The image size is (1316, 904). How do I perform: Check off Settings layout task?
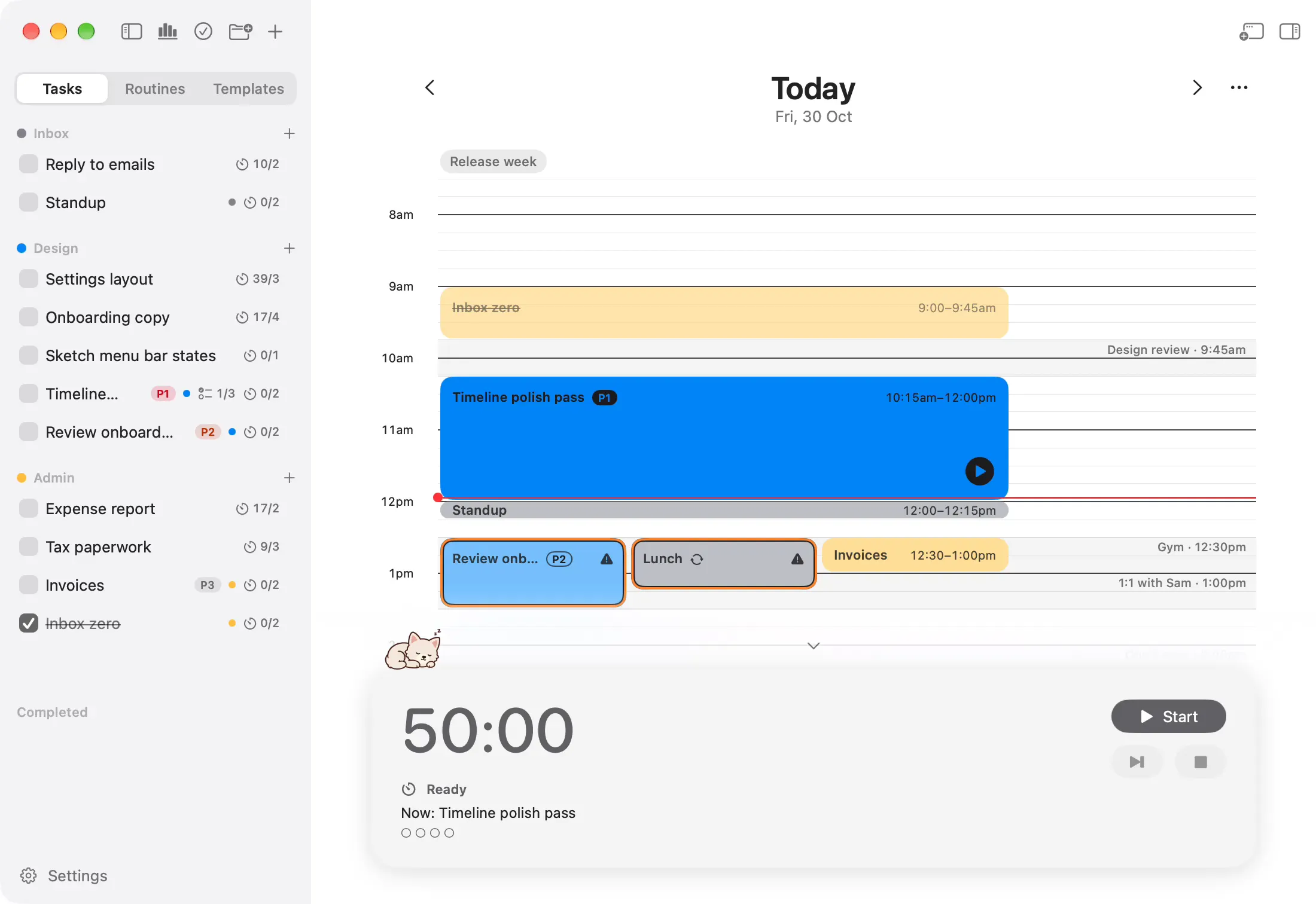[28, 279]
